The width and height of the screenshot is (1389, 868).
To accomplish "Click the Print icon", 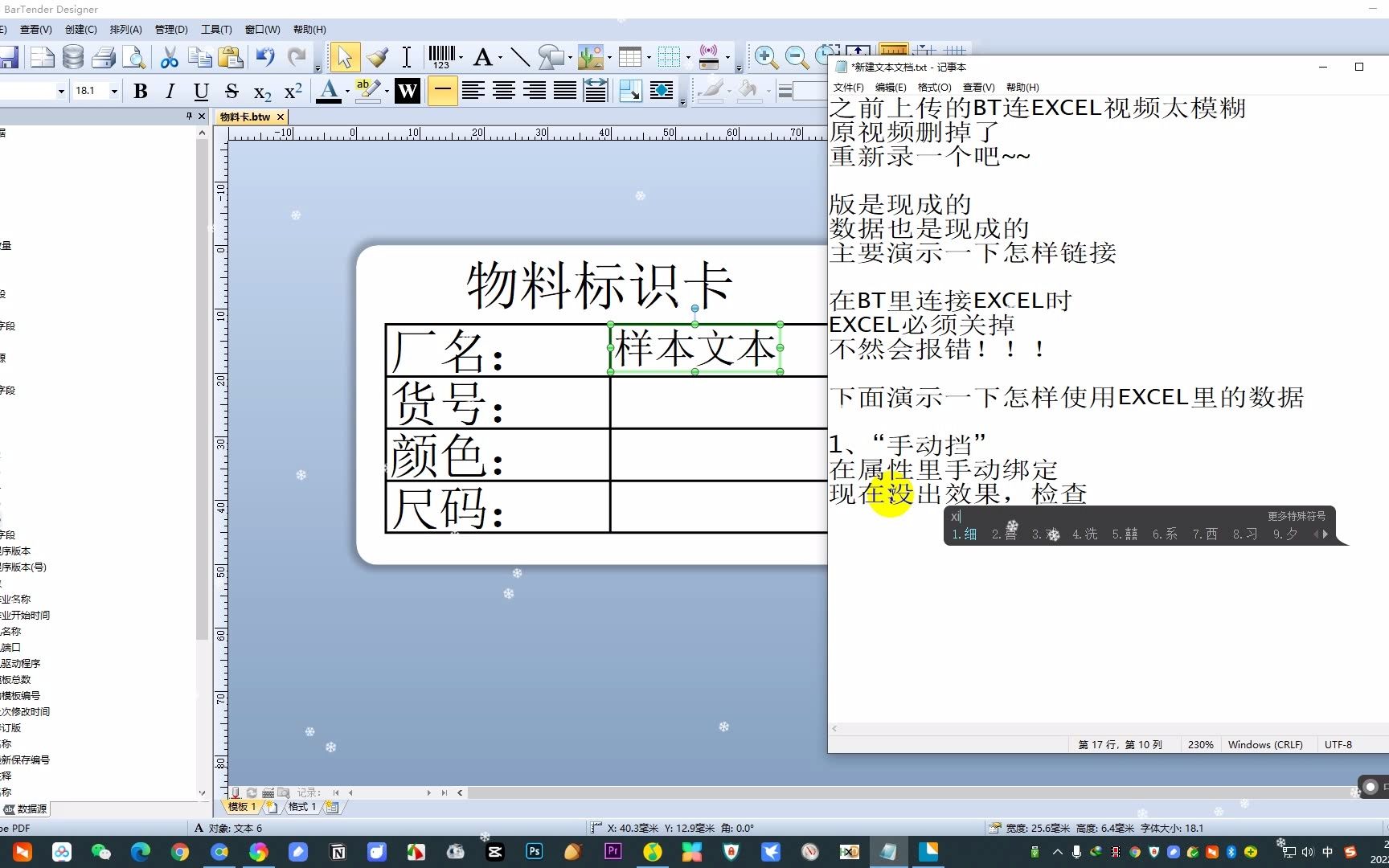I will pyautogui.click(x=104, y=57).
